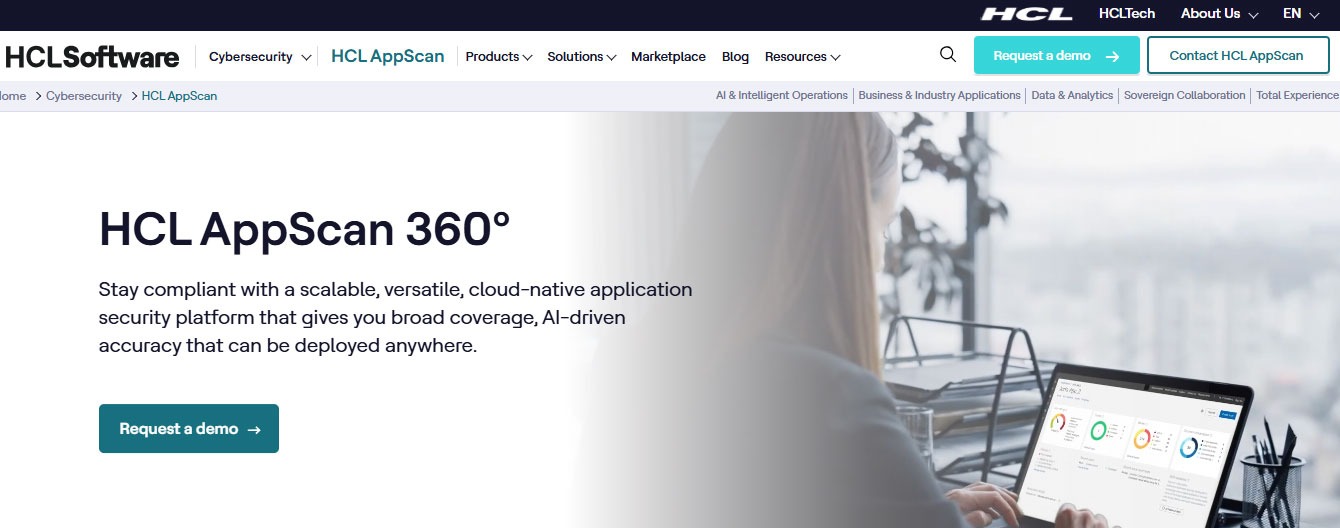Click the search magnifier icon
1340x528 pixels.
coord(948,55)
